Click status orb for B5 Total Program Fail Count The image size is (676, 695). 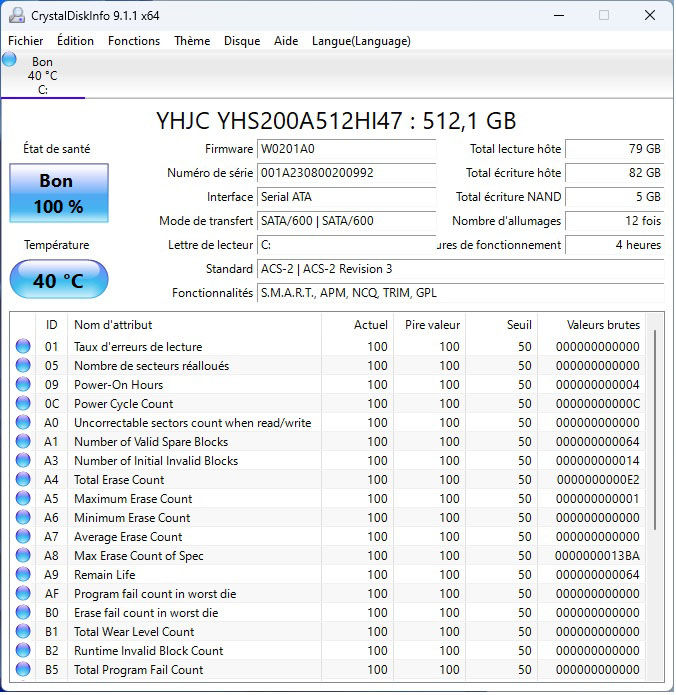(23, 670)
